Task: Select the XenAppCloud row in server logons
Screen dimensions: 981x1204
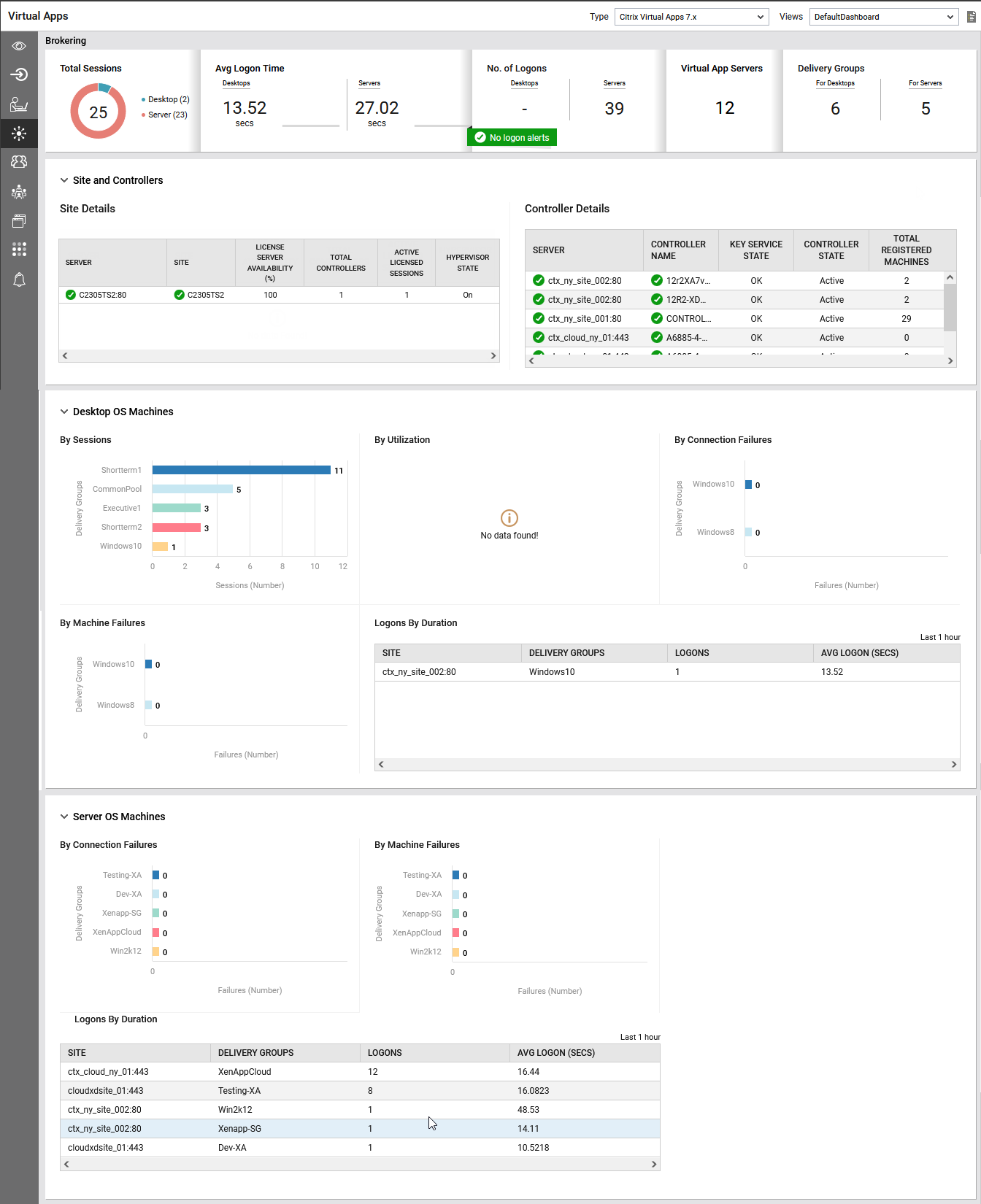Action: pyautogui.click(x=360, y=1072)
